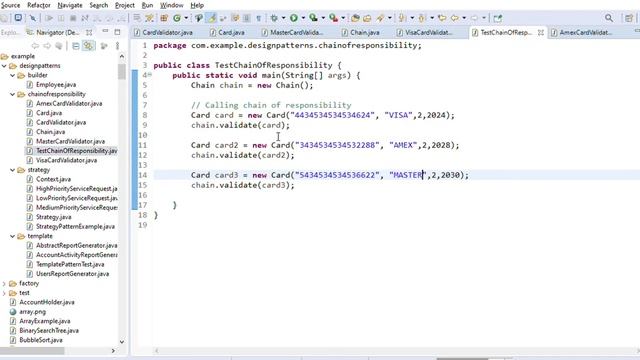This screenshot has height=360, width=640.
Task: Toggle Link with Editor in Navigator
Action: (x=88, y=46)
